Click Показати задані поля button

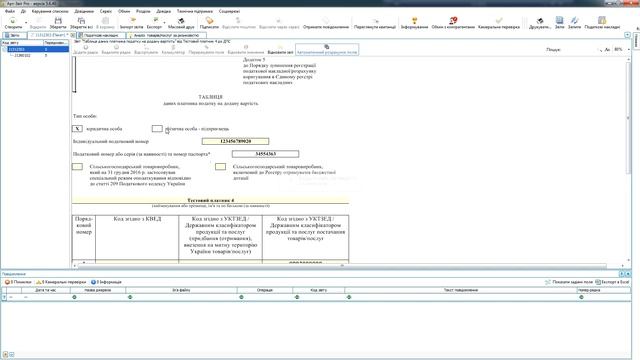pyautogui.click(x=569, y=282)
